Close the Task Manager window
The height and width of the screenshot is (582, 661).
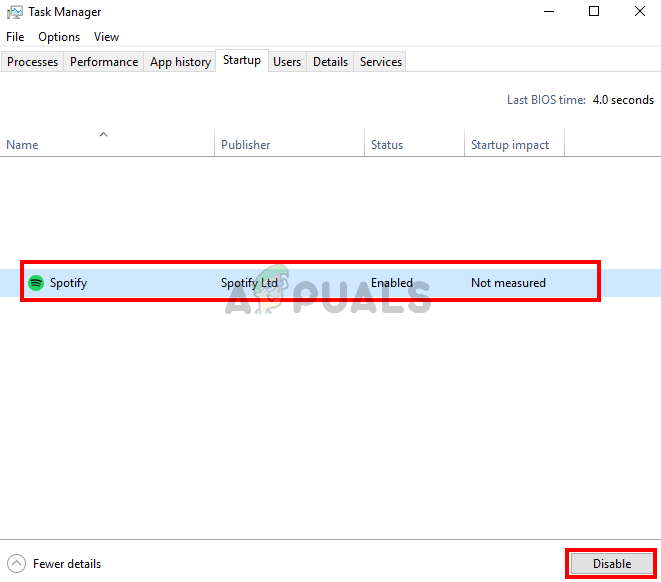(x=640, y=12)
